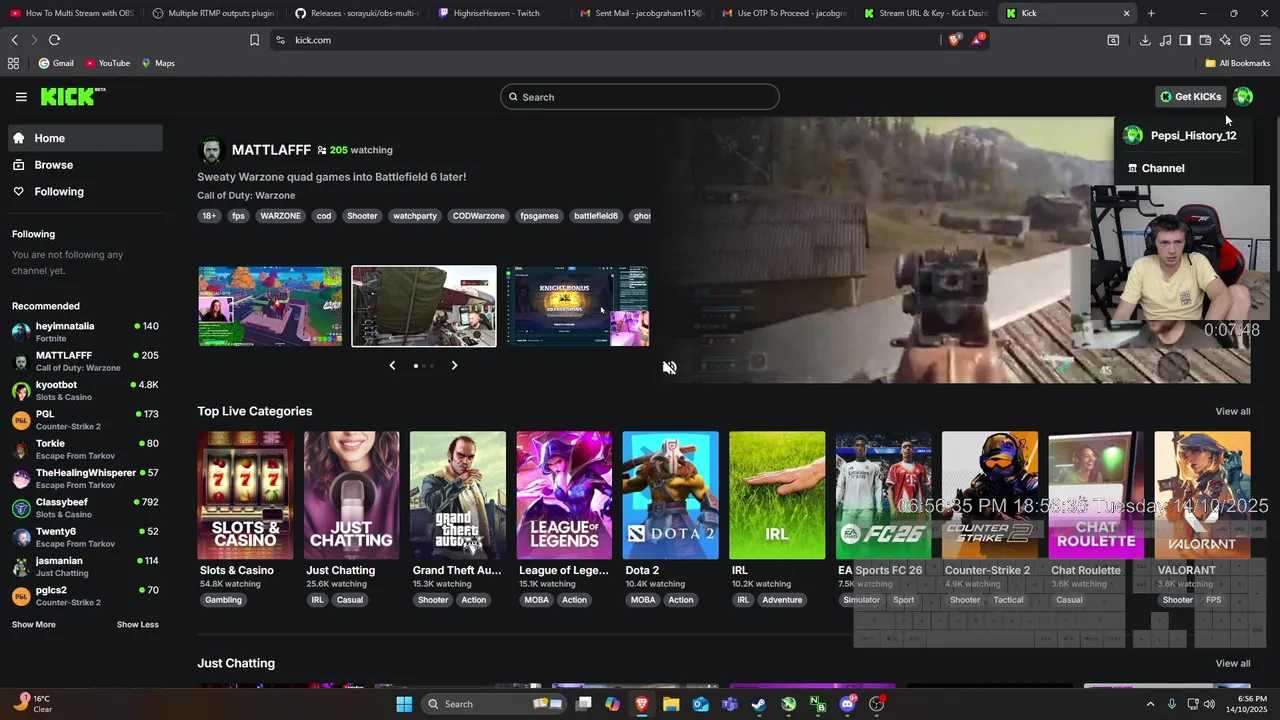Show hidden system tray icons

pos(1150,704)
